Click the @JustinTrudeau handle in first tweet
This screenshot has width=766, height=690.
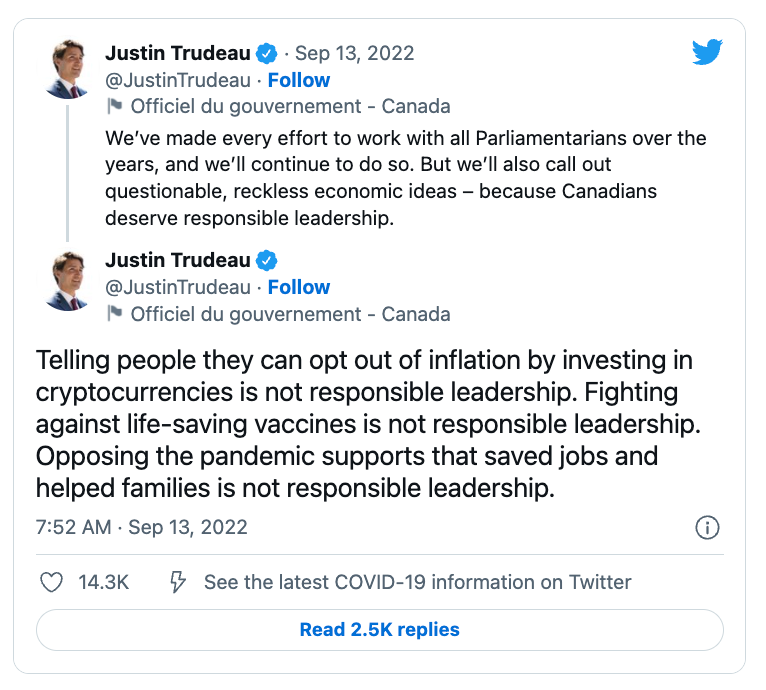[178, 80]
